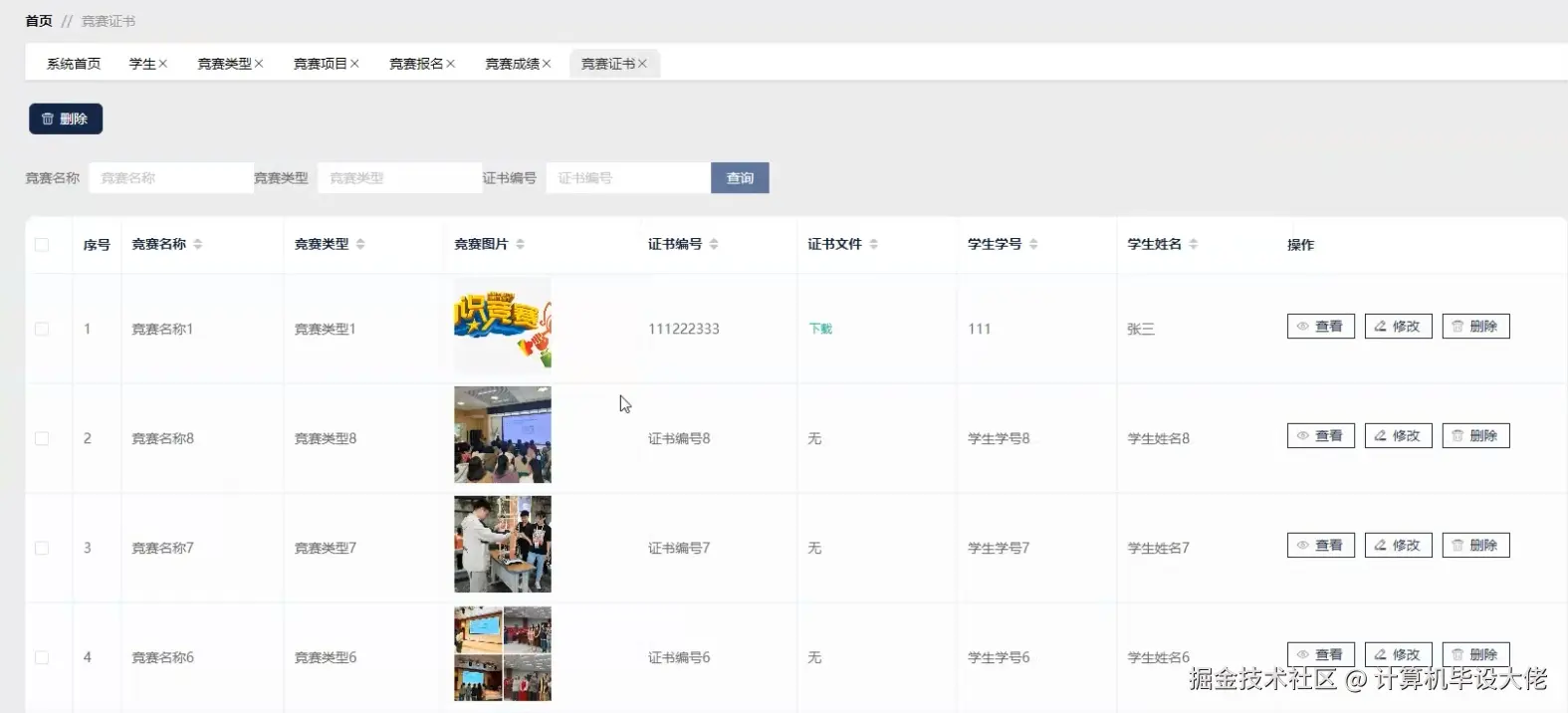Focus the 竞赛类型 search field
This screenshot has width=1568, height=713.
click(399, 178)
